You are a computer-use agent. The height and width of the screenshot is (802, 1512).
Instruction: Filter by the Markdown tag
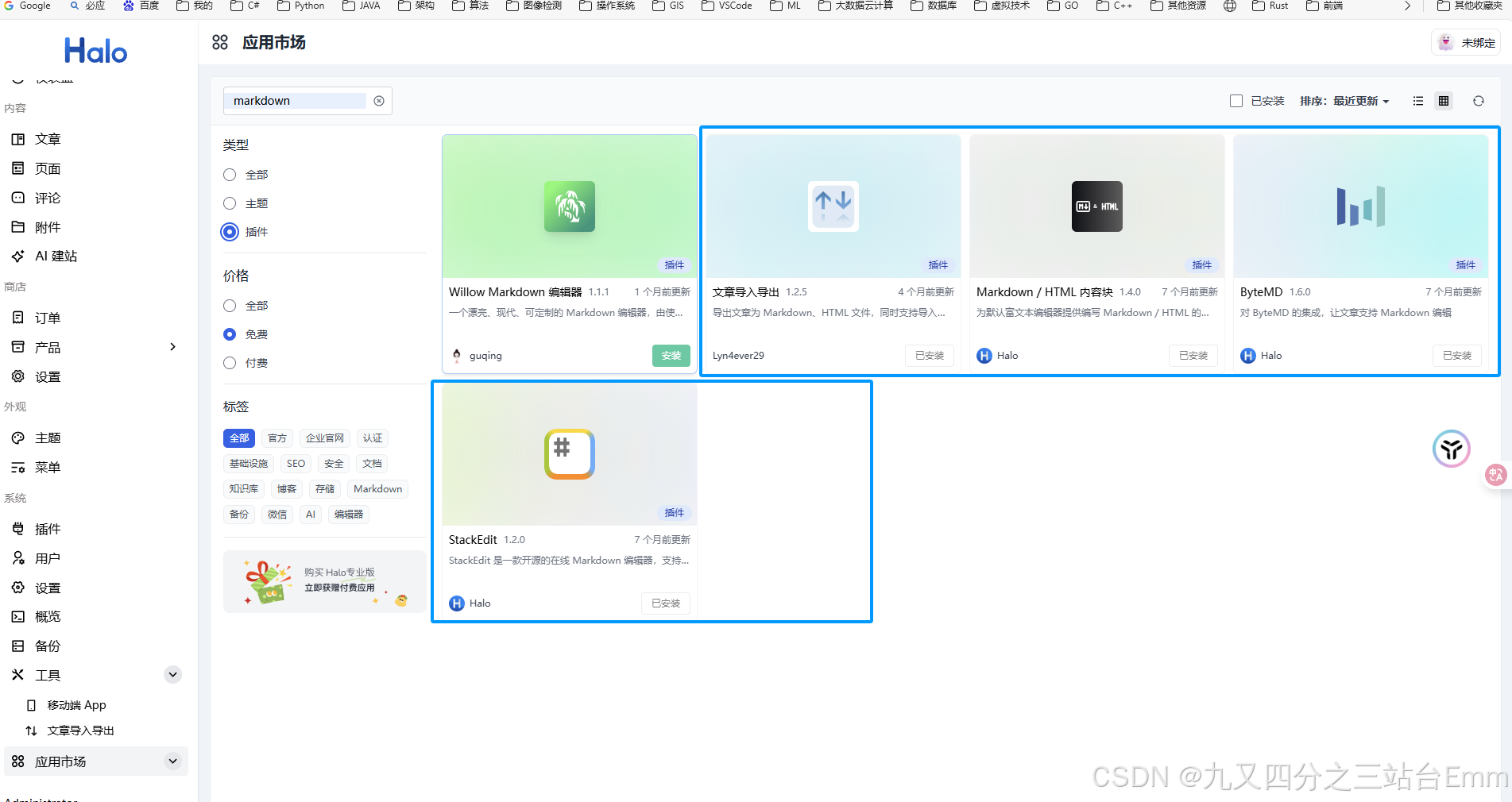(x=377, y=489)
